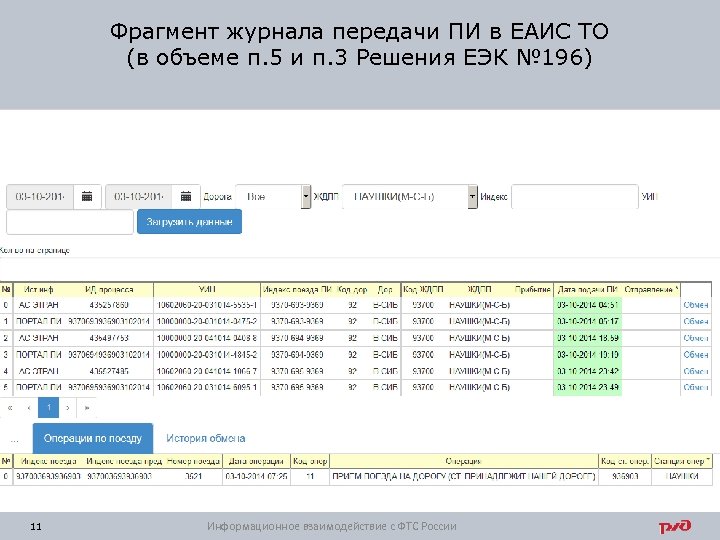Click Прибытие column header
The width and height of the screenshot is (720, 540).
tap(533, 290)
